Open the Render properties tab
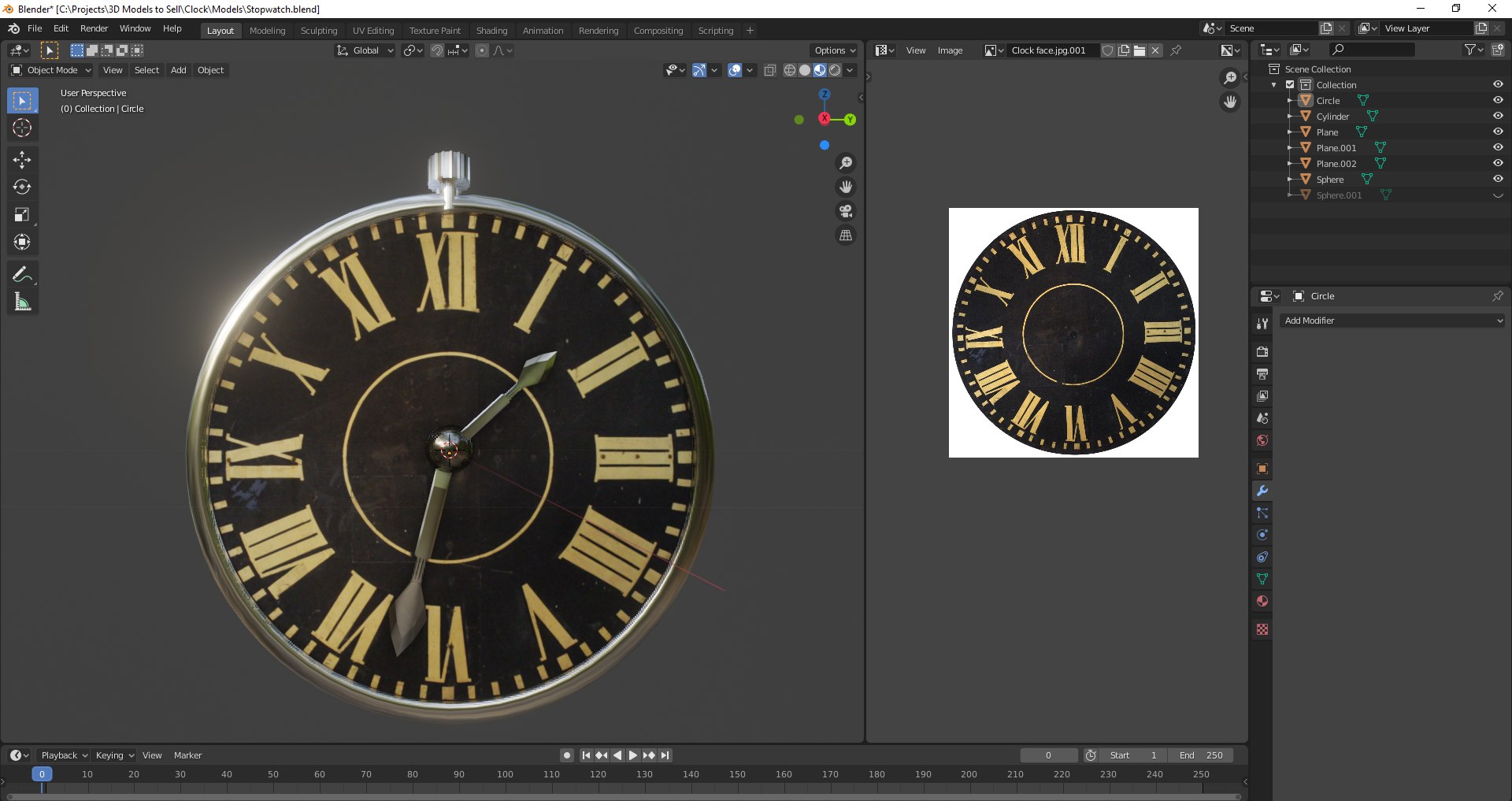Screen dimensions: 1512x801 (1262, 351)
